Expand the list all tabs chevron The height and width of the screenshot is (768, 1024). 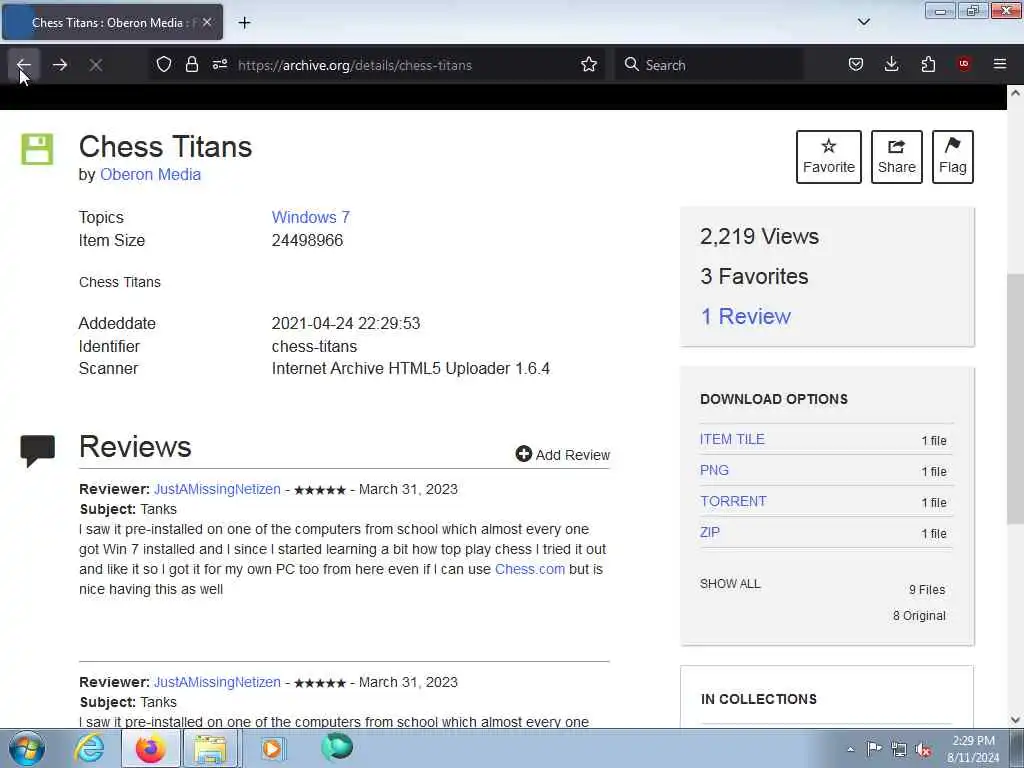click(x=863, y=22)
